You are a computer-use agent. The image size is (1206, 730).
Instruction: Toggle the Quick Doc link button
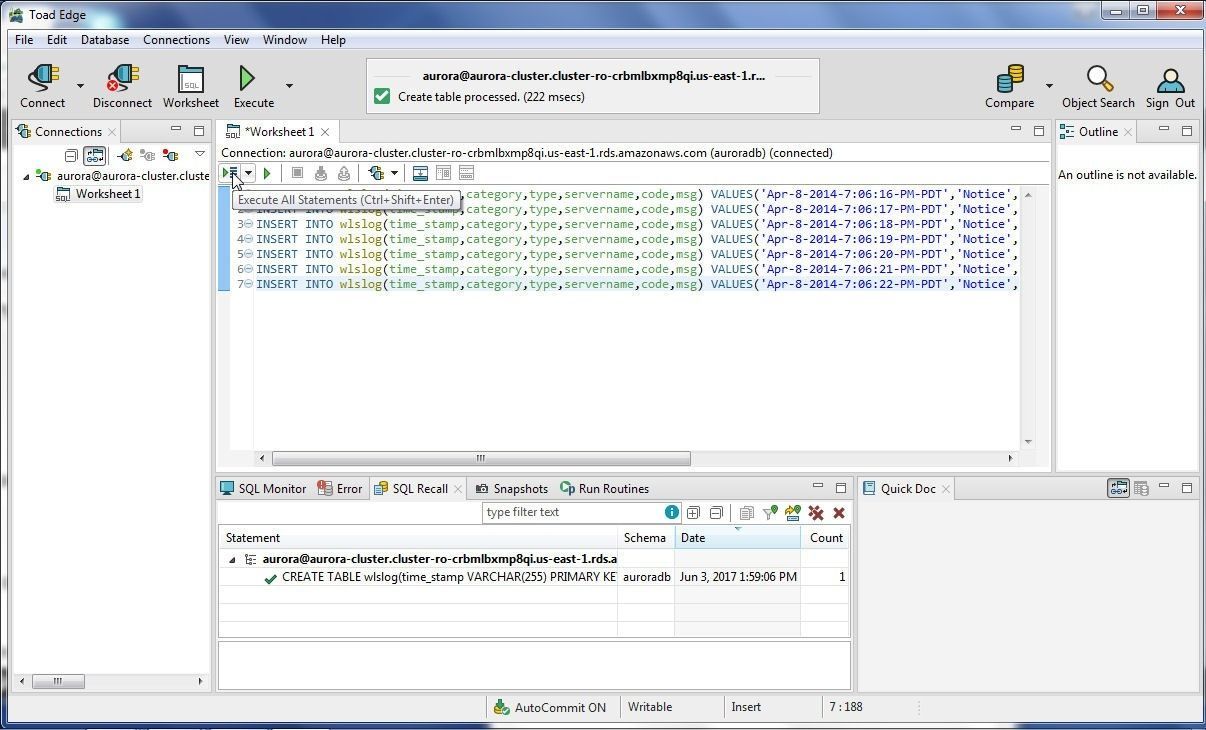(x=1118, y=488)
